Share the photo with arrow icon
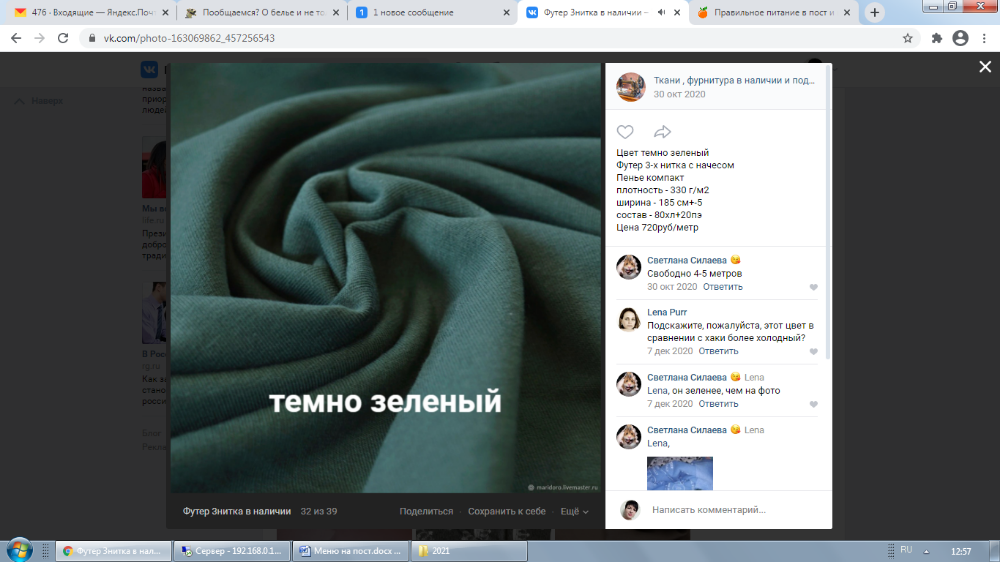1000x562 pixels. 662,132
